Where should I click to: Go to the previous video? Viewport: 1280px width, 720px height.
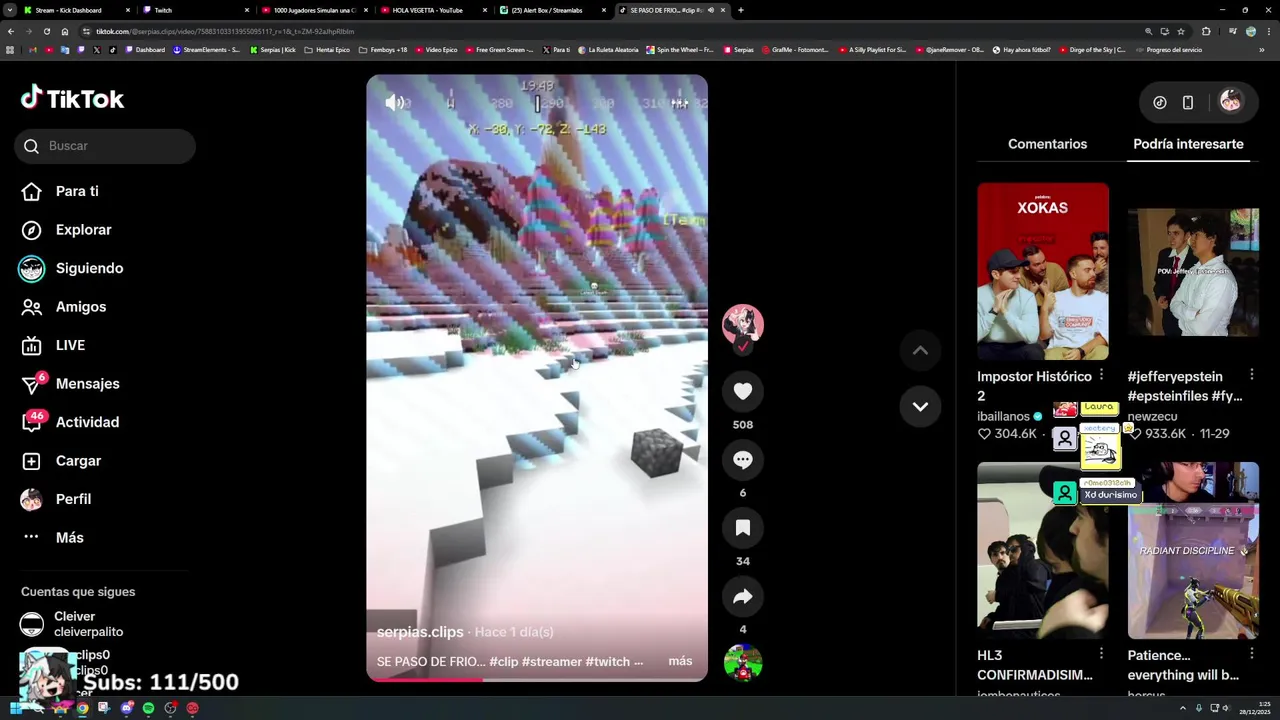point(920,350)
